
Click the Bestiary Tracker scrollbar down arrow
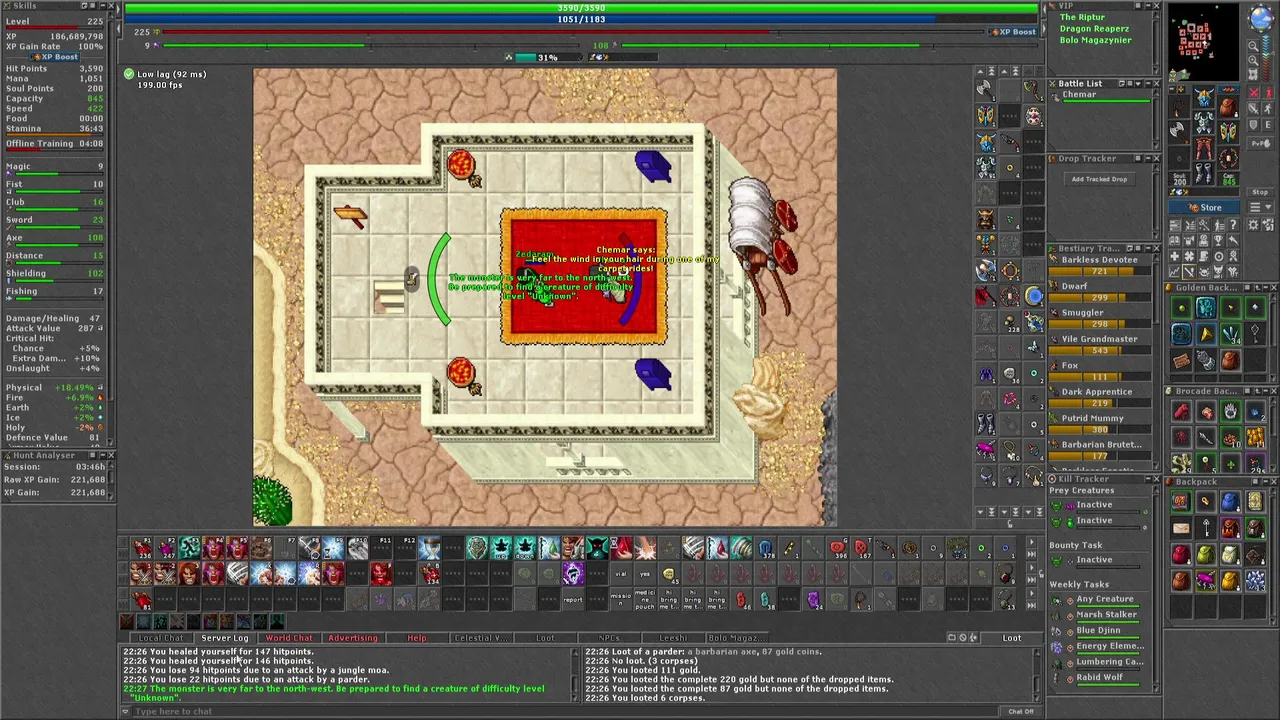tap(1156, 466)
